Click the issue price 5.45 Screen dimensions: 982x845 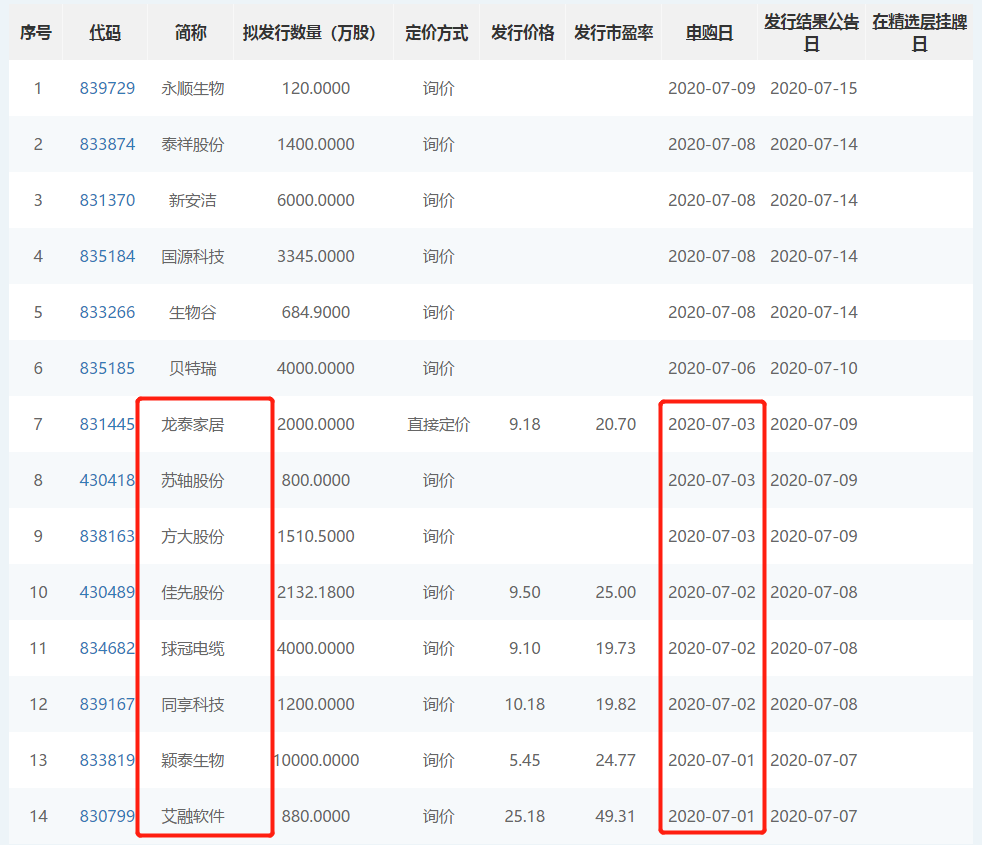[x=524, y=760]
